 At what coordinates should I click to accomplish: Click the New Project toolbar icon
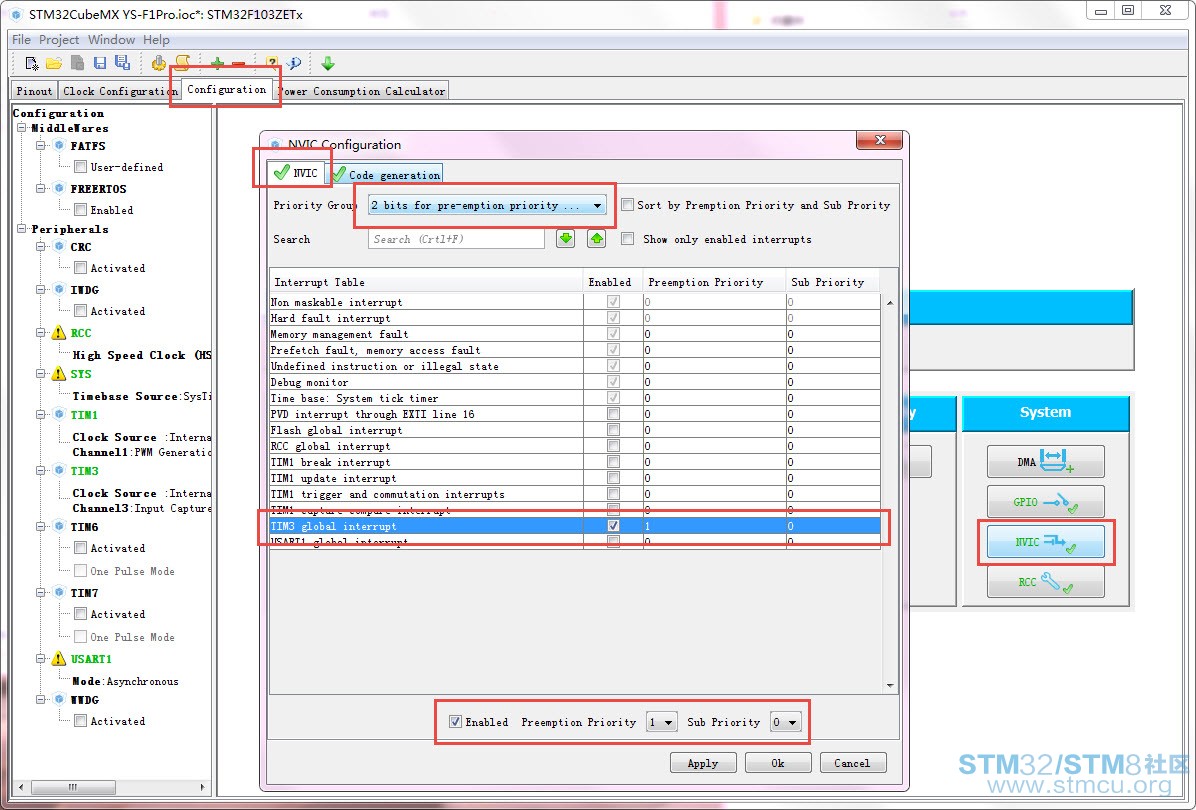pyautogui.click(x=31, y=63)
